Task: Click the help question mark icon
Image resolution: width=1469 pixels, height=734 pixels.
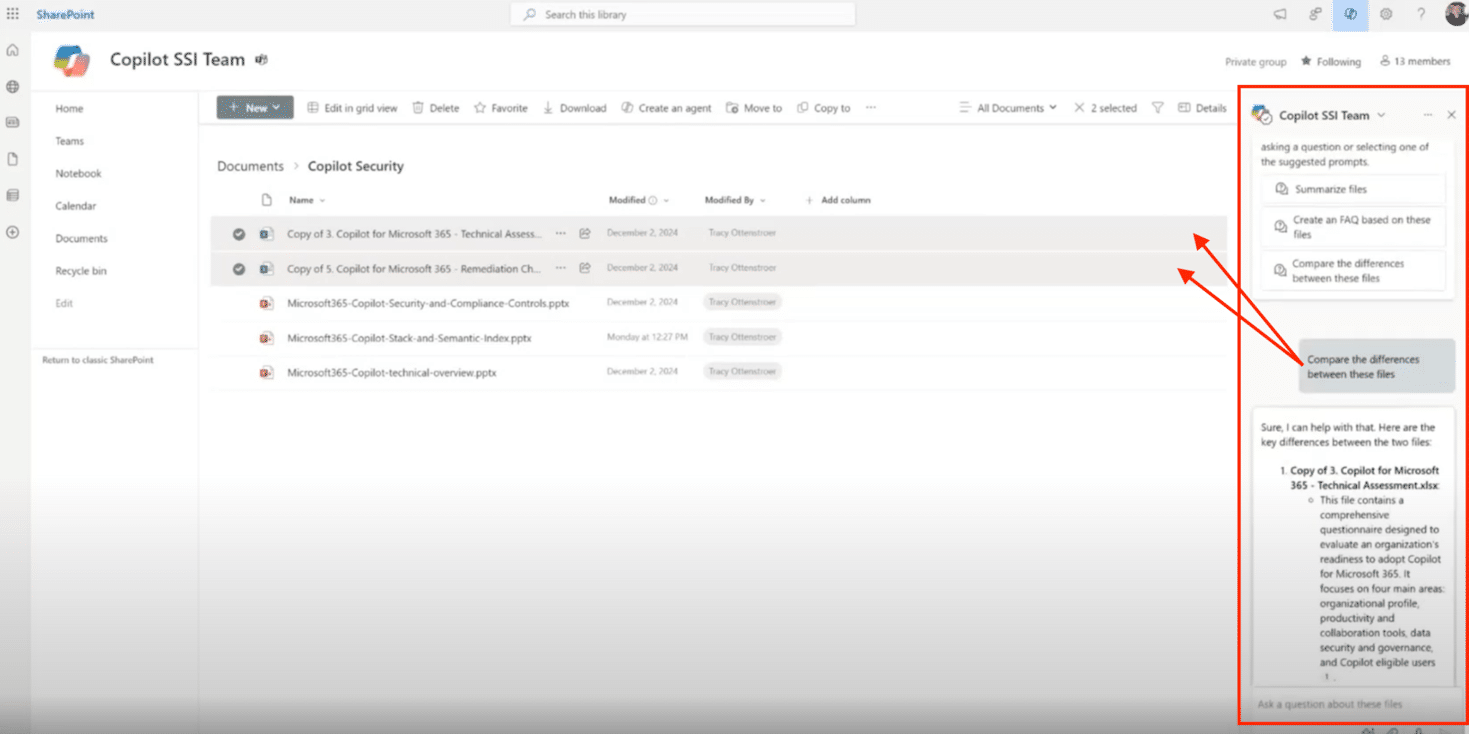Action: [x=1421, y=14]
